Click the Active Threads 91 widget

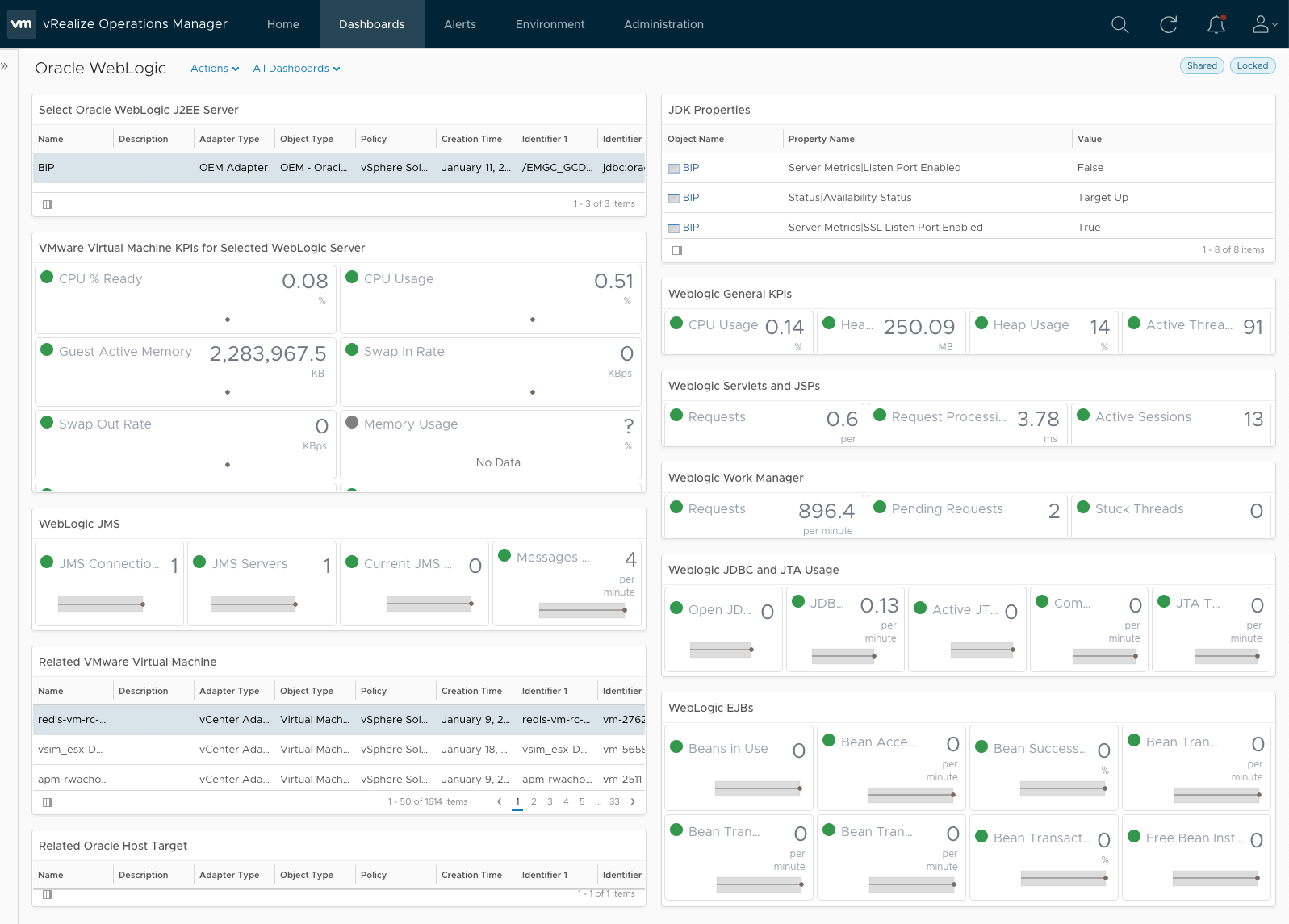(1196, 332)
